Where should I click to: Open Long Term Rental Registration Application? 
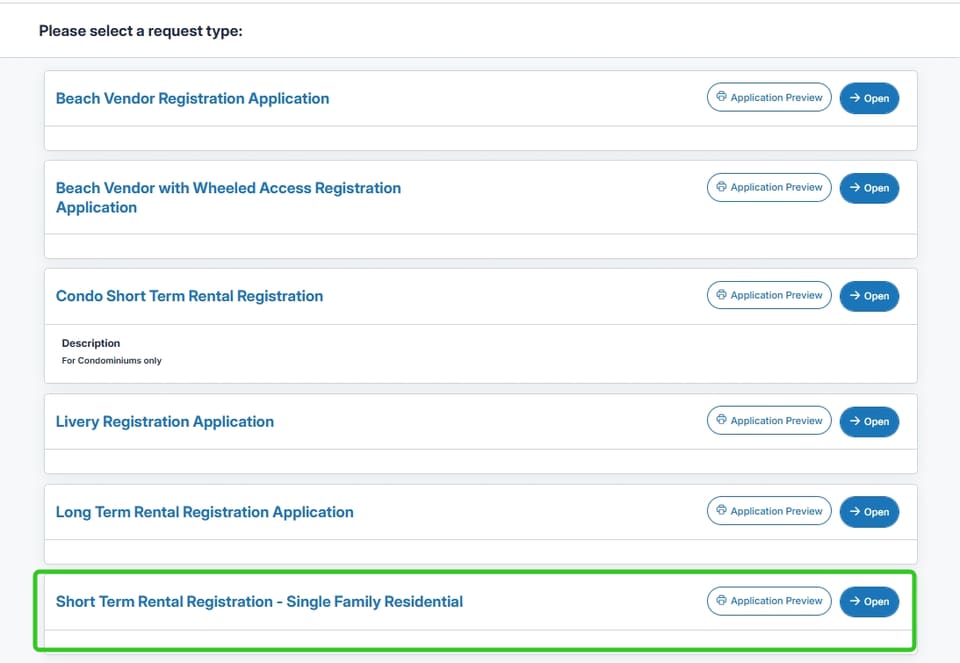point(869,512)
